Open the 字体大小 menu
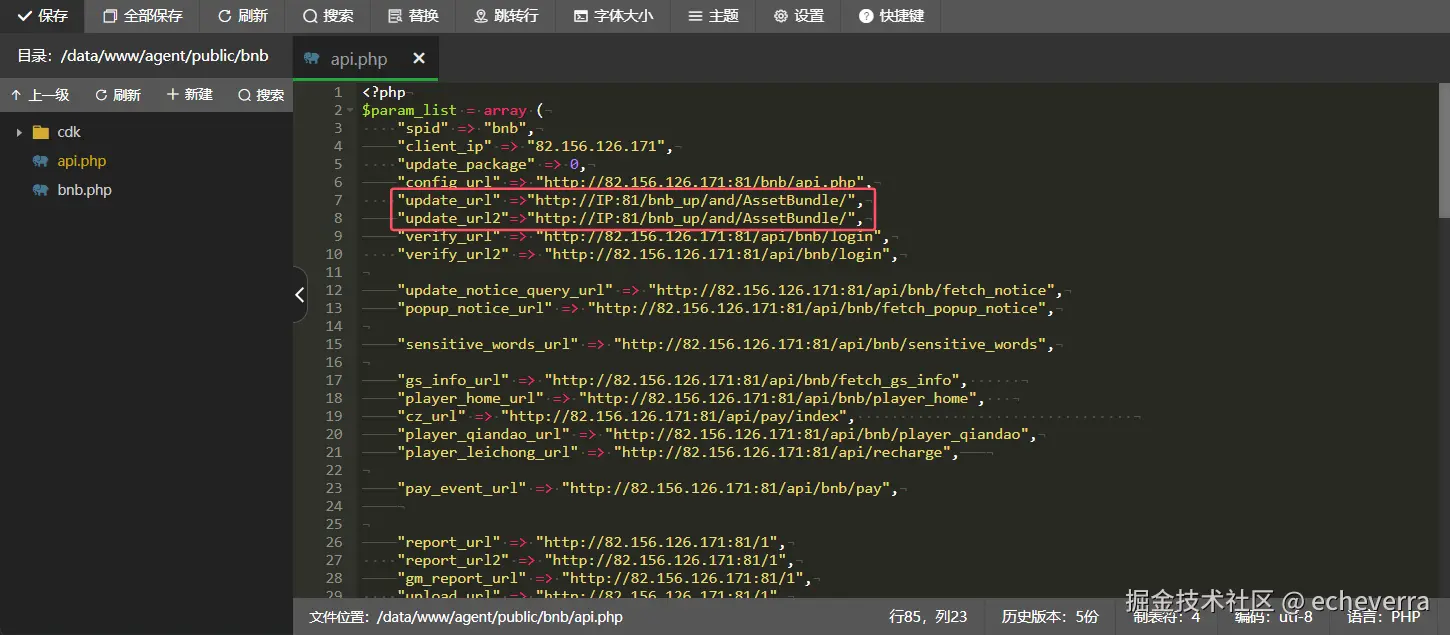 point(613,16)
